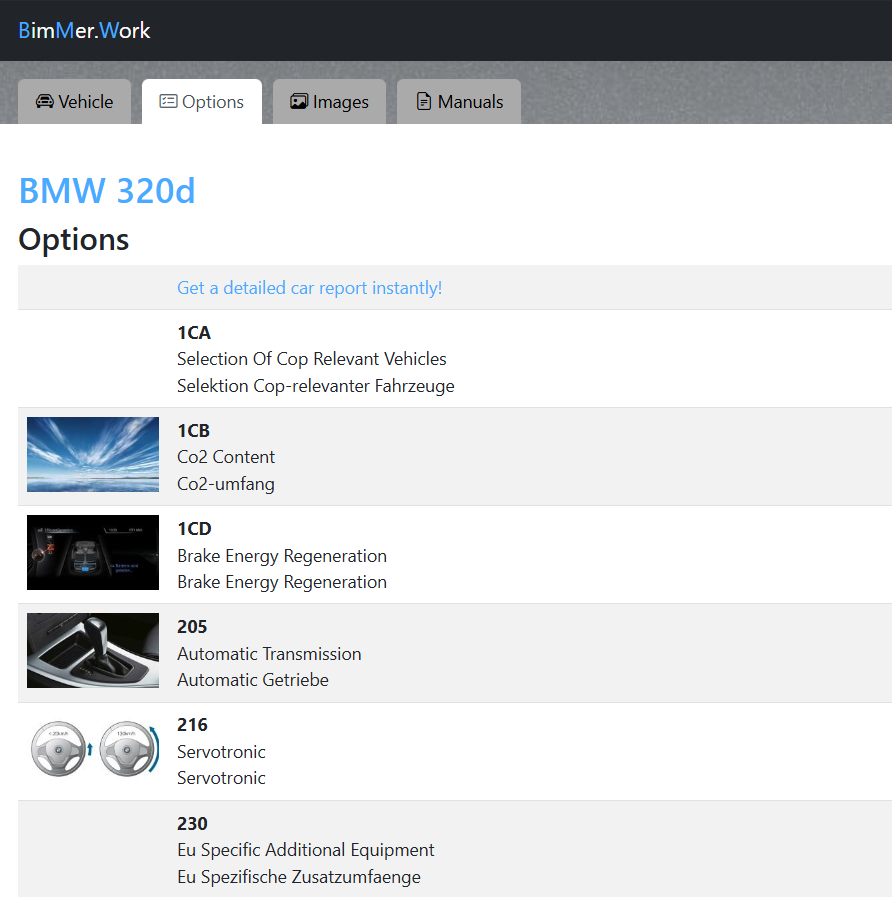The width and height of the screenshot is (892, 897).
Task: Click the Servotronic steering wheels image
Action: coord(93,749)
